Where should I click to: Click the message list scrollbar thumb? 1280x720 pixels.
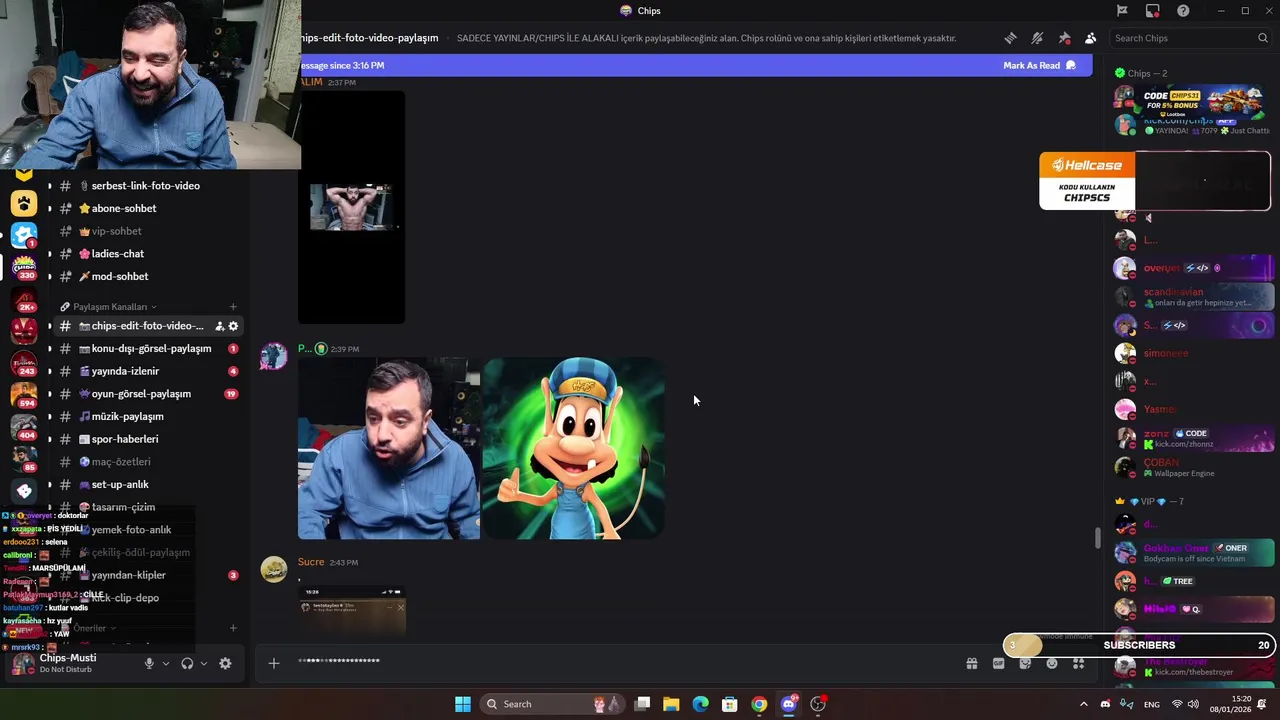[1097, 537]
